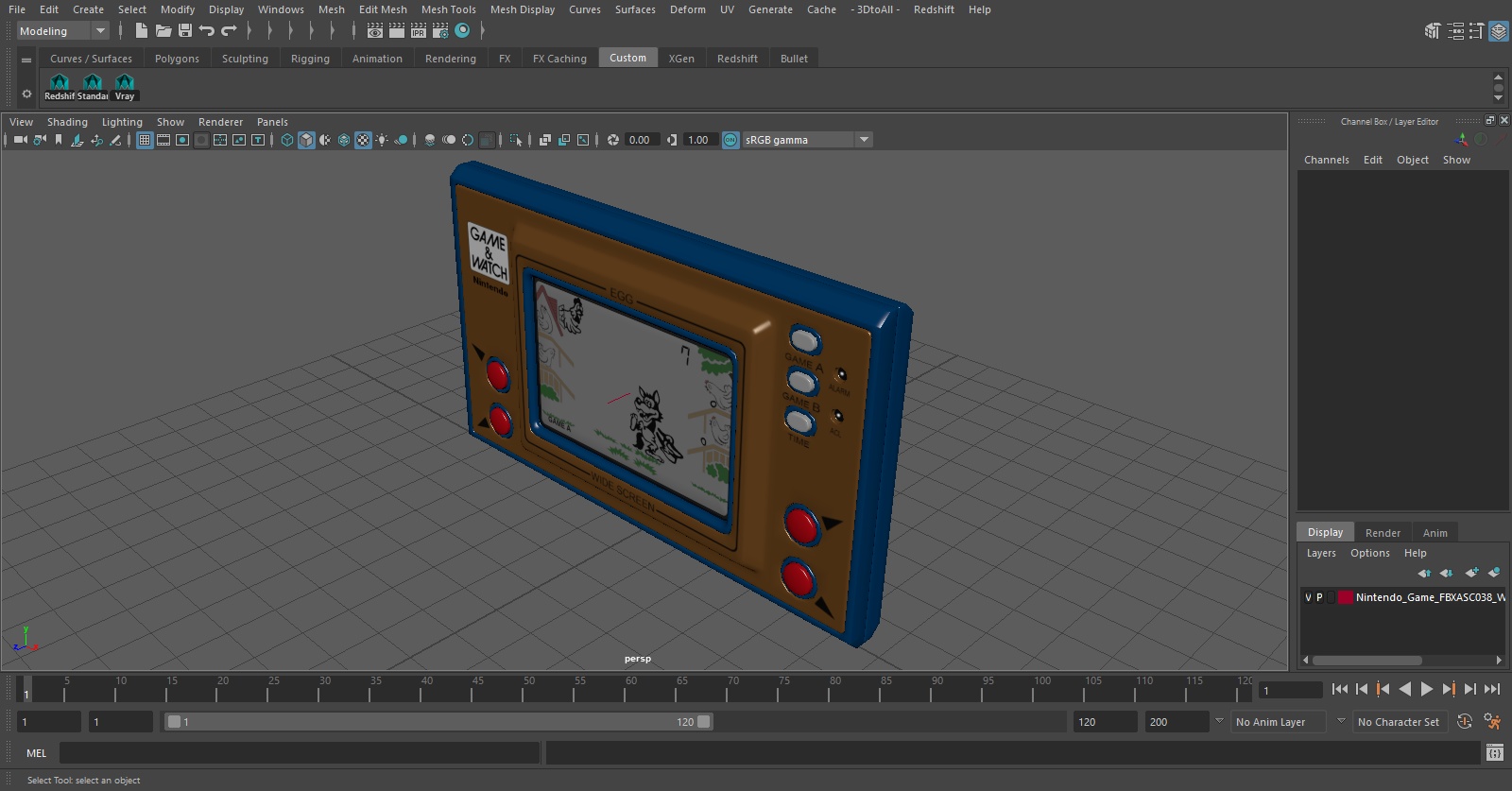Go to end of playback range
This screenshot has width=1512, height=791.
tap(1492, 689)
